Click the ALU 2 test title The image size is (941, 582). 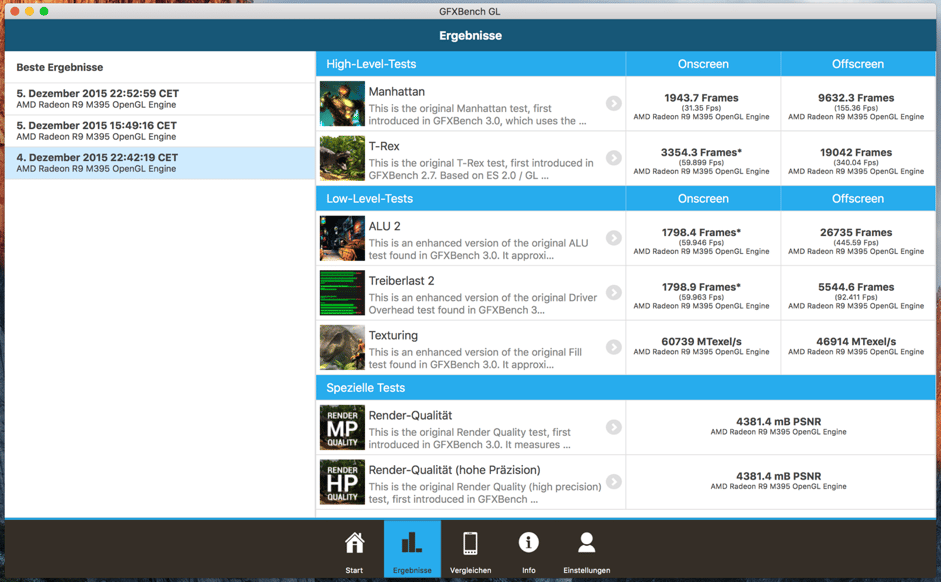pos(385,226)
